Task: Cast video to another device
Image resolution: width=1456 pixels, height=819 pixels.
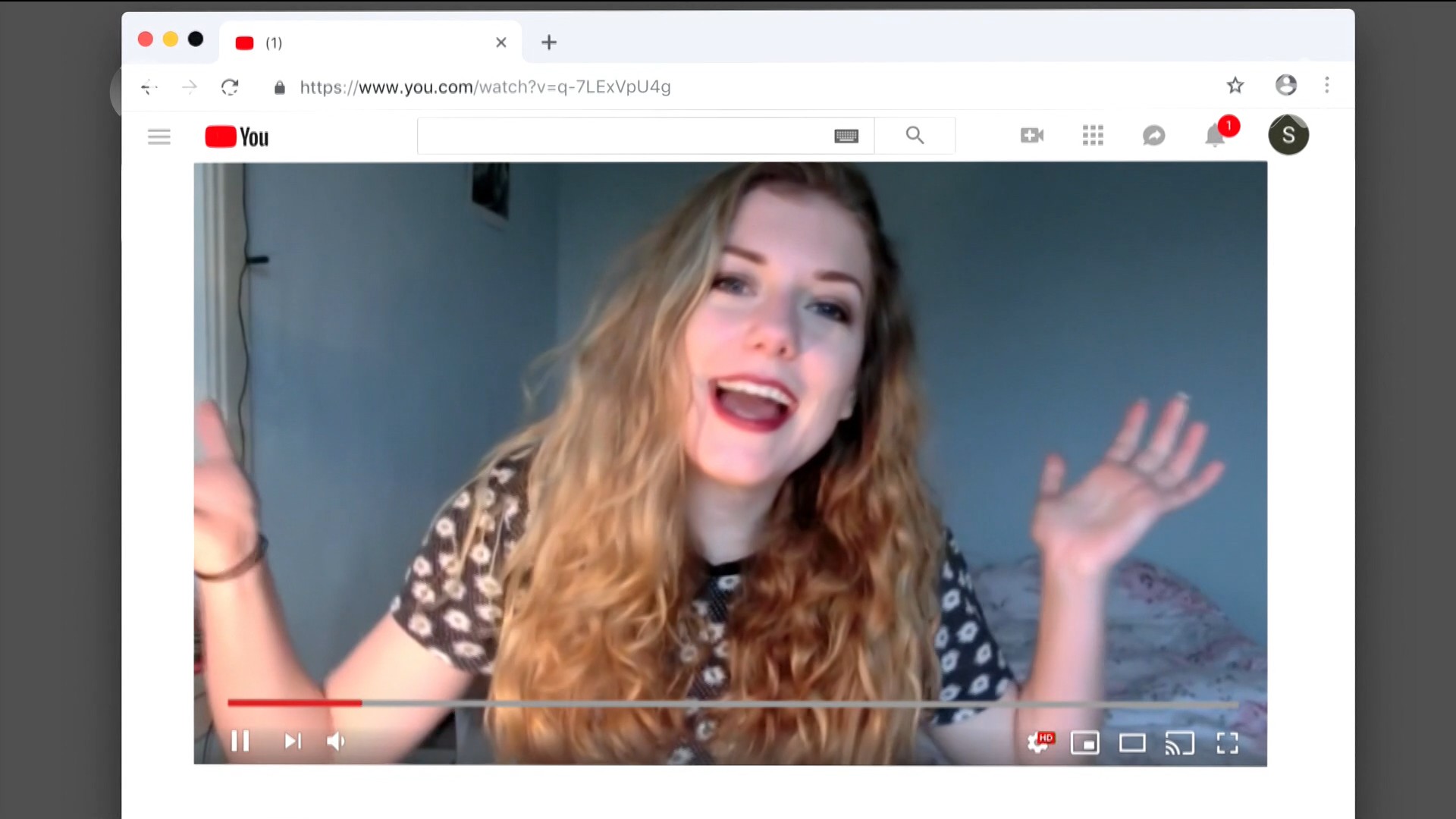Action: pyautogui.click(x=1179, y=743)
